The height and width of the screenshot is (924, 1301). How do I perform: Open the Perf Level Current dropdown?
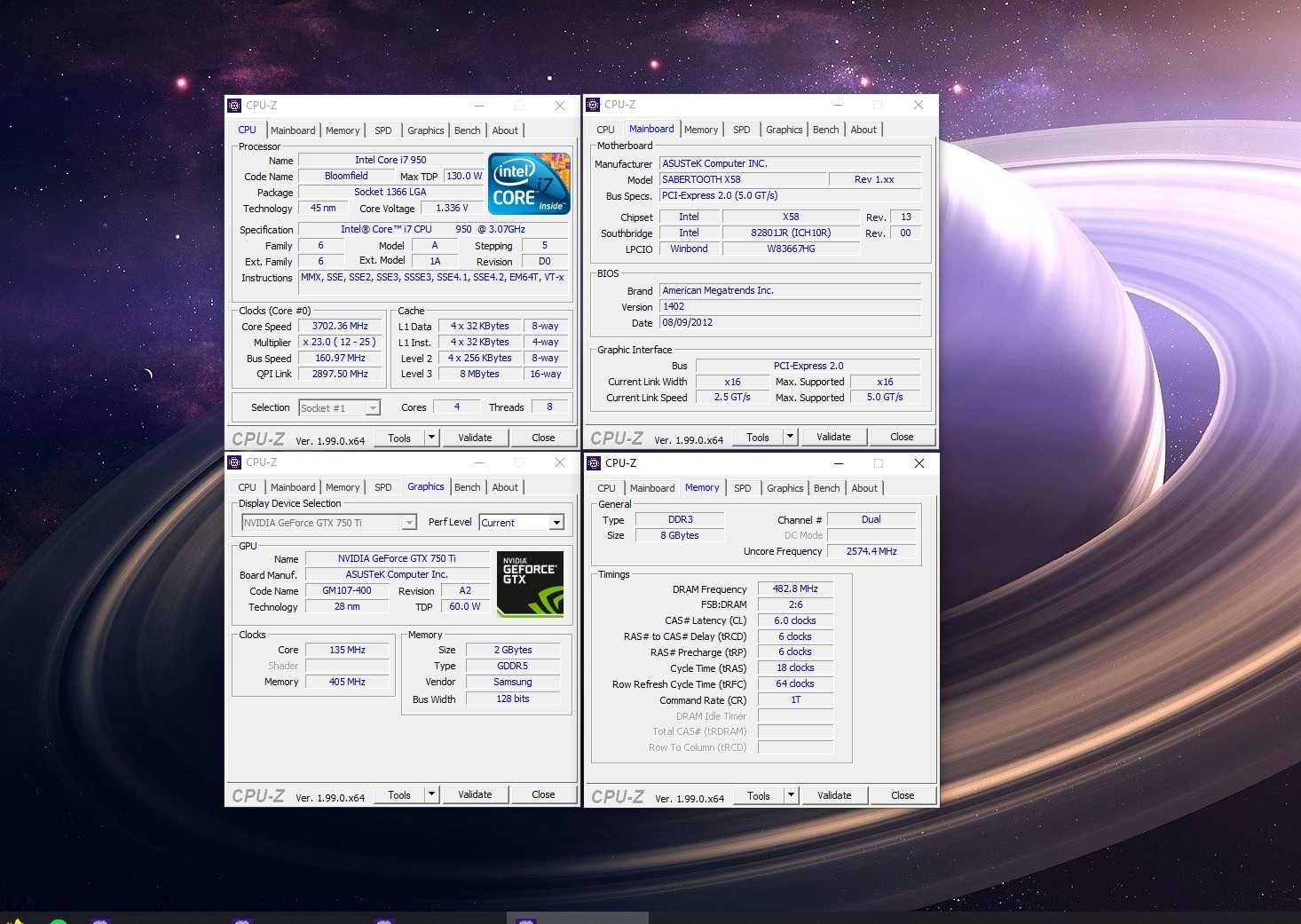[556, 523]
